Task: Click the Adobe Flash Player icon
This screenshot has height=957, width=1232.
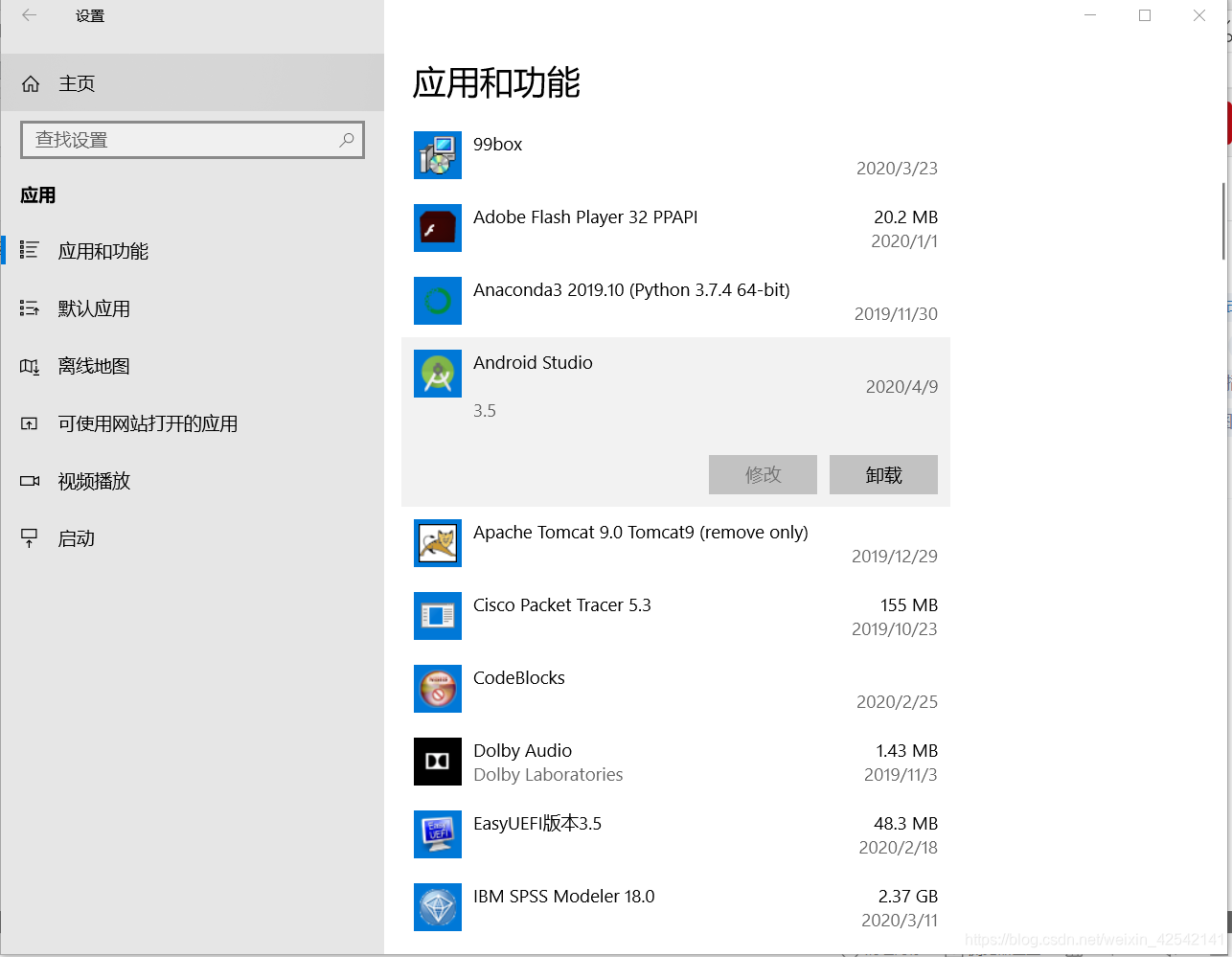Action: (x=438, y=228)
